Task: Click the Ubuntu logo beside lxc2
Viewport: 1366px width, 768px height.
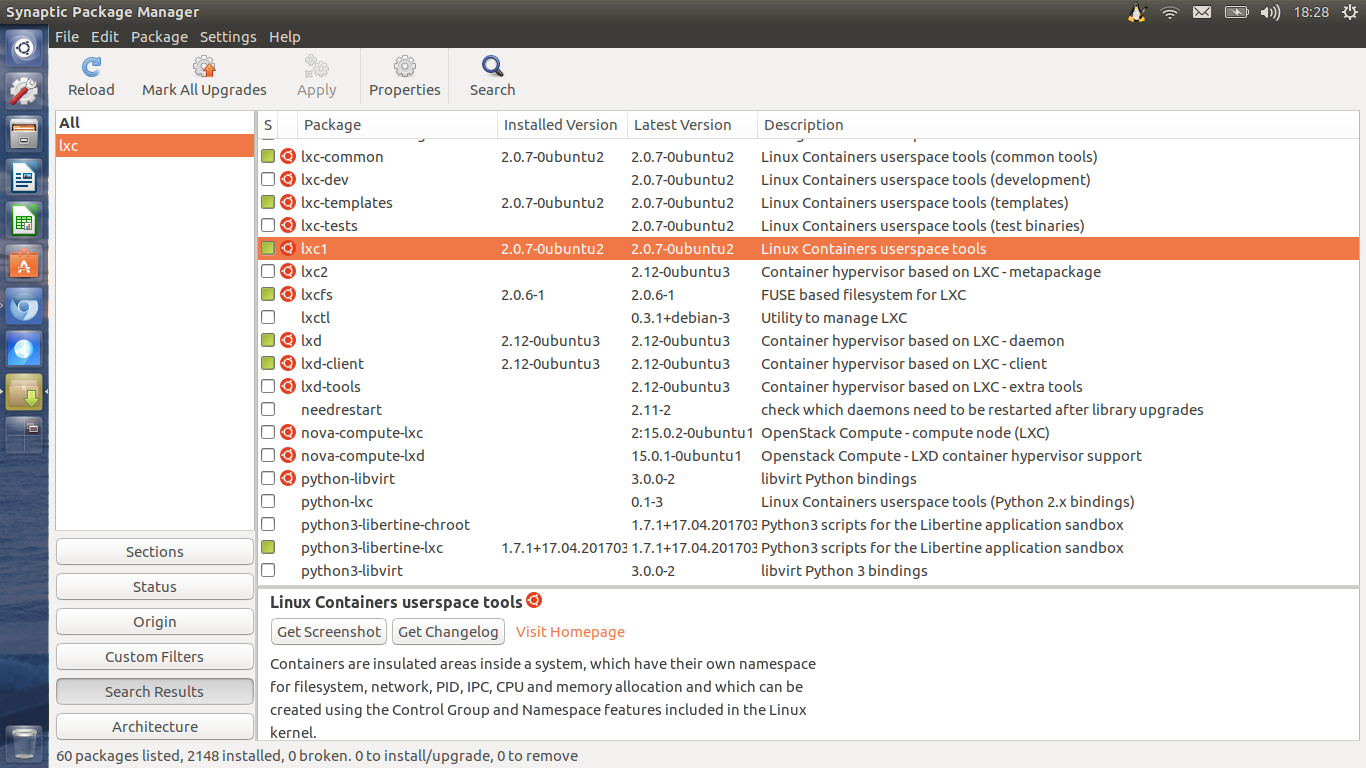Action: pos(288,271)
